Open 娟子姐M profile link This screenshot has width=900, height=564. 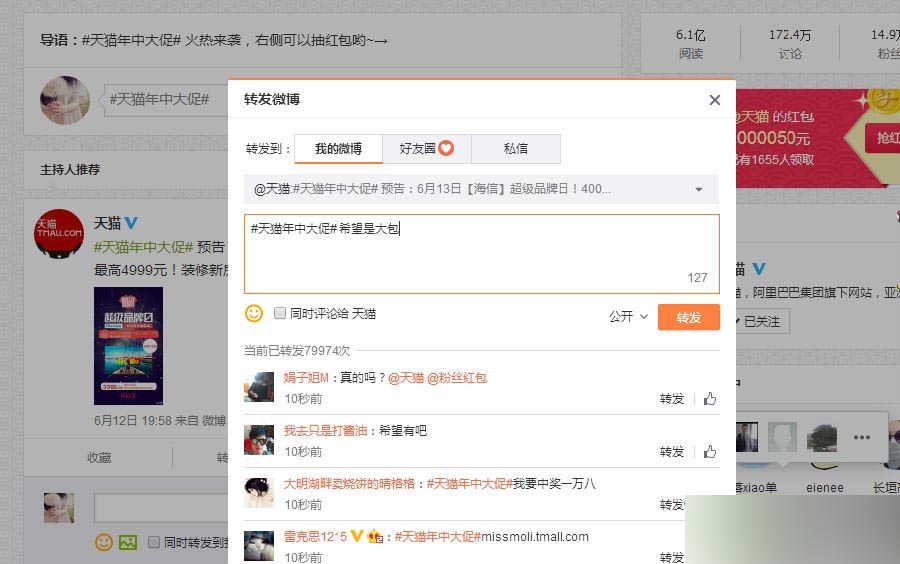click(x=306, y=378)
